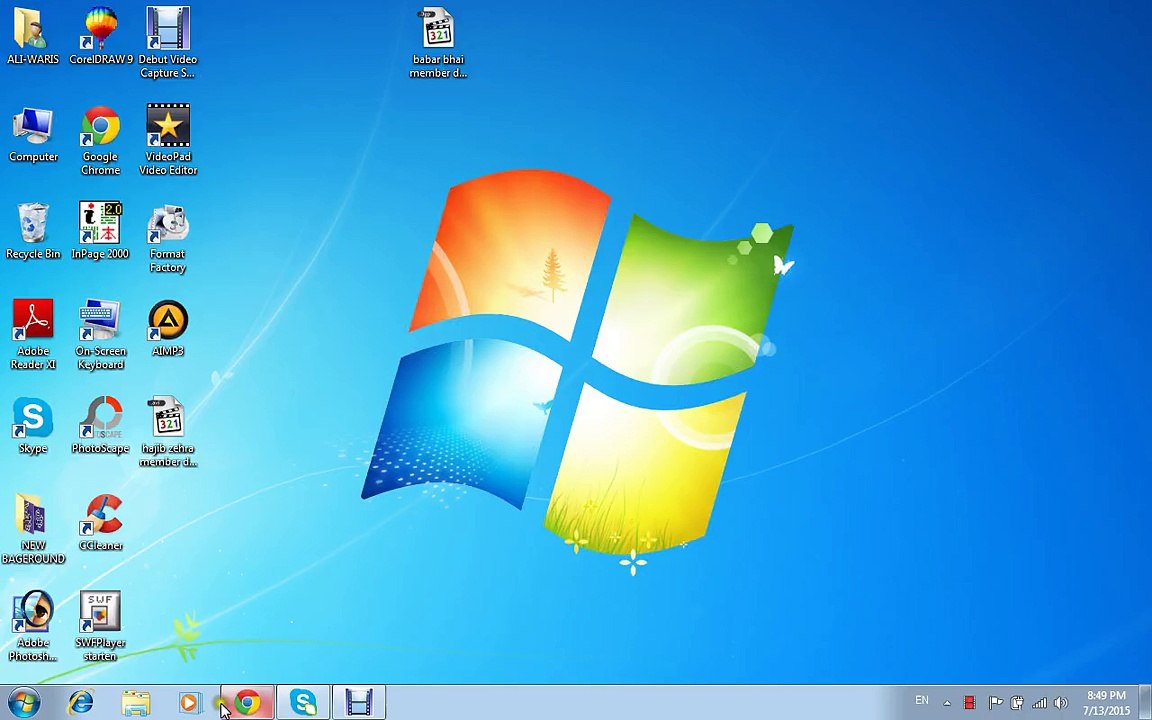Open Windows Explorer from the taskbar
Screen dimensions: 1152x720
[136, 703]
